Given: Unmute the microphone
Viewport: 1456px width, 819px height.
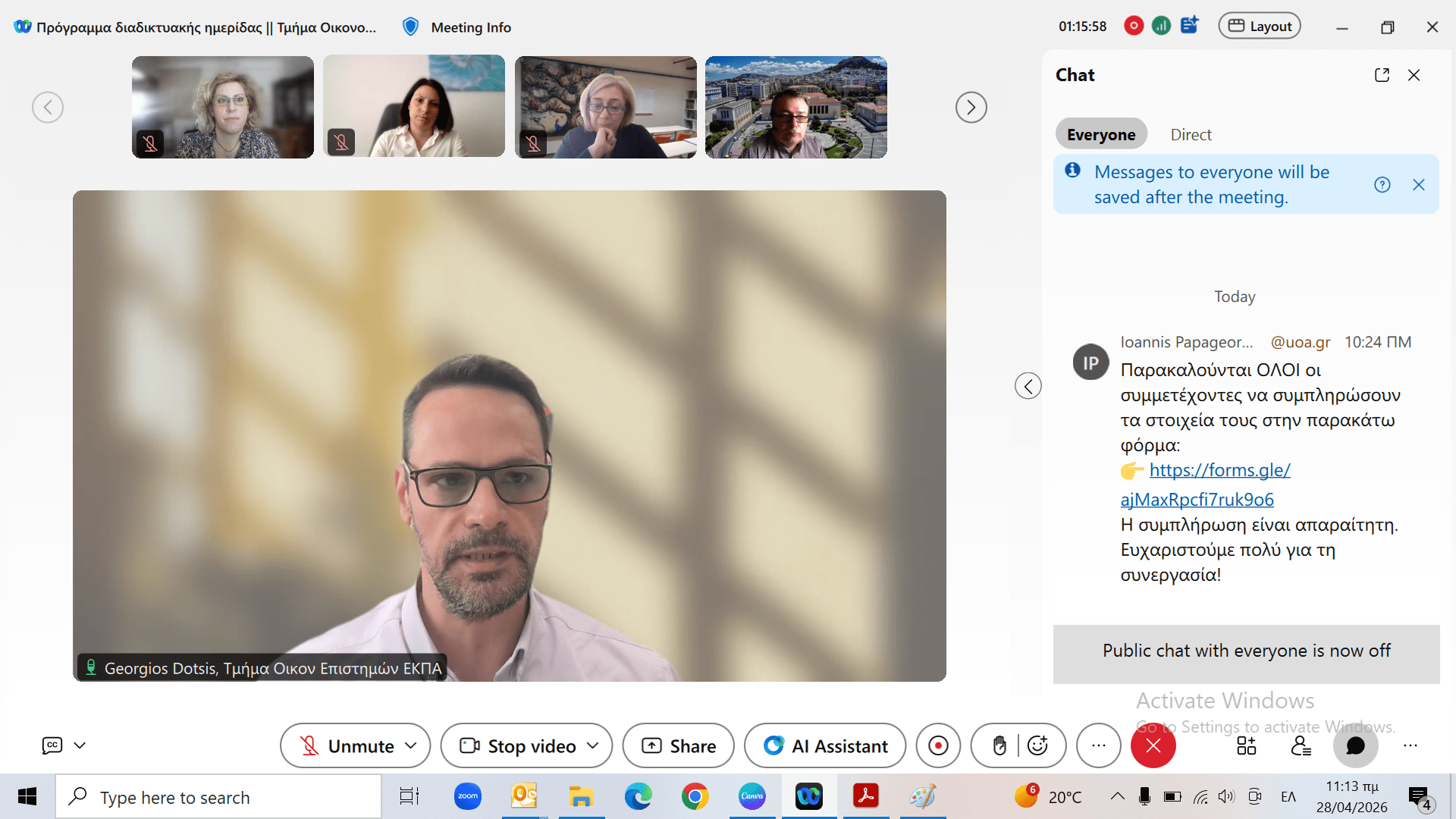Looking at the screenshot, I should click(x=347, y=746).
